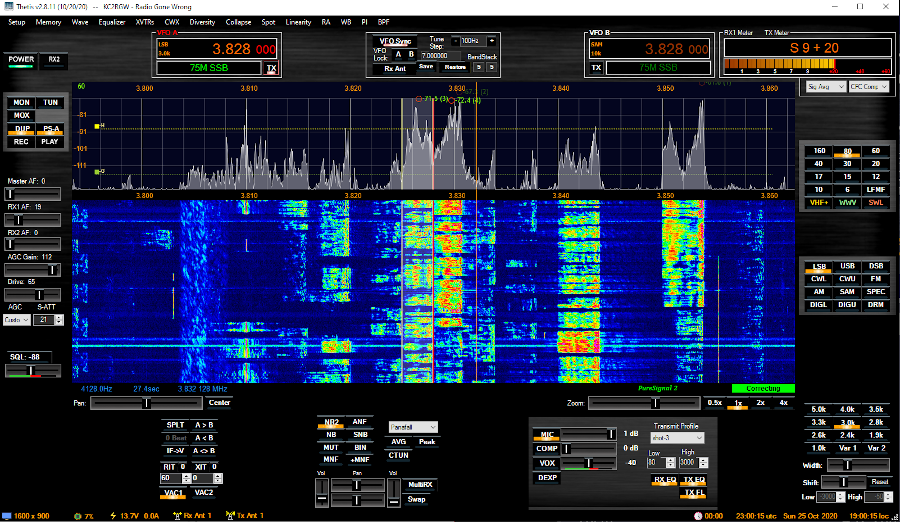
Task: Open the Linearity menu
Action: tap(298, 22)
